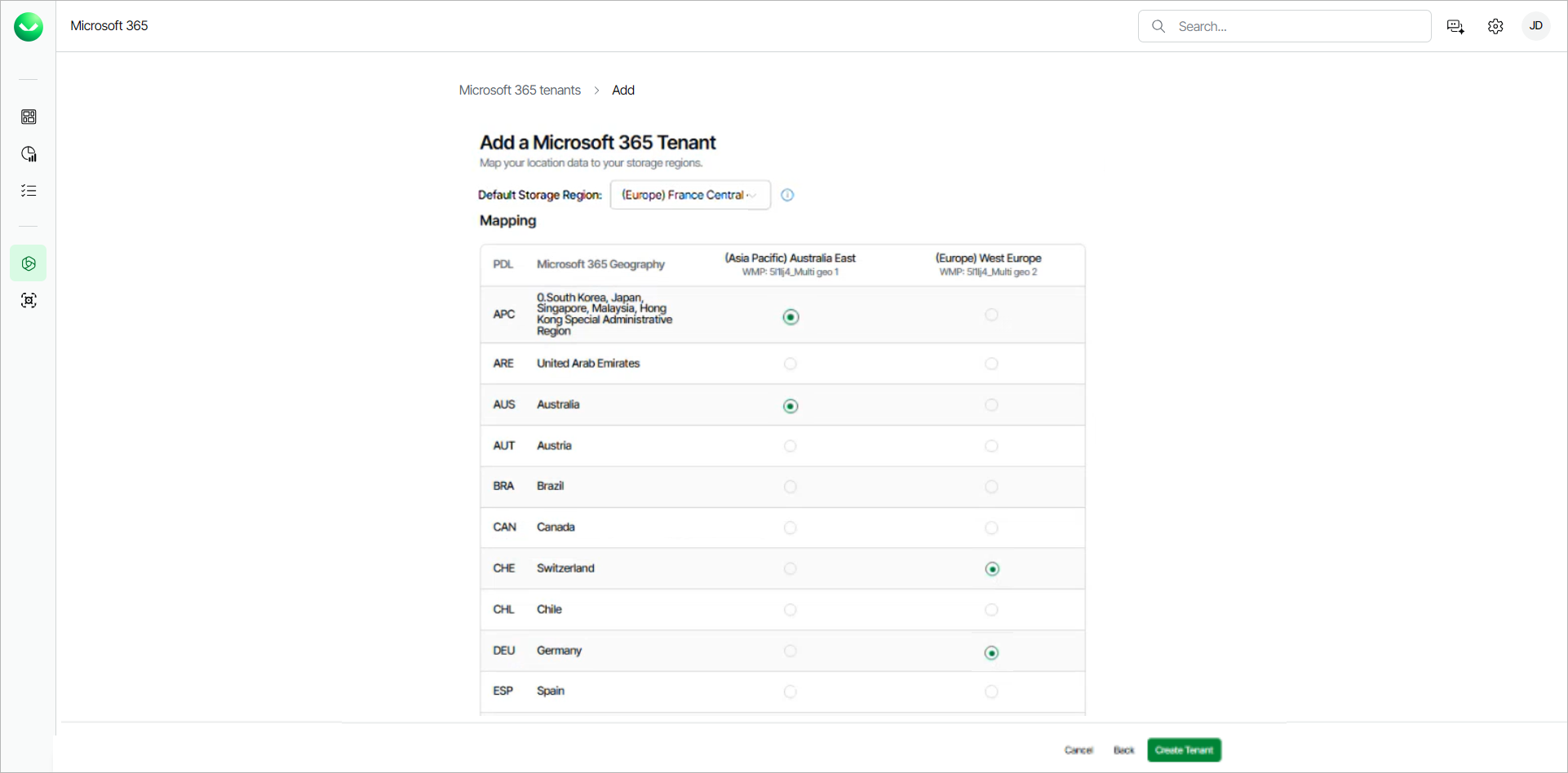Click the Back button
The height and width of the screenshot is (773, 1568).
point(1124,750)
